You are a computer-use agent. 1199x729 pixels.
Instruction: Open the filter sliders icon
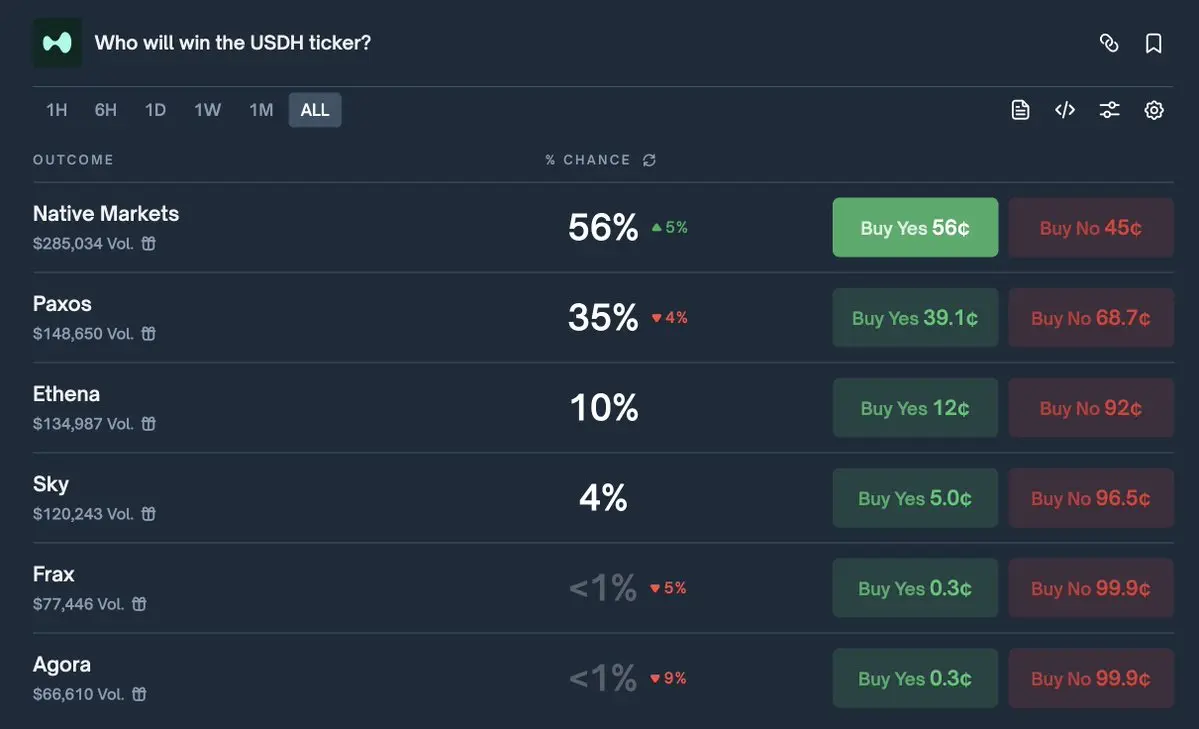click(1109, 110)
